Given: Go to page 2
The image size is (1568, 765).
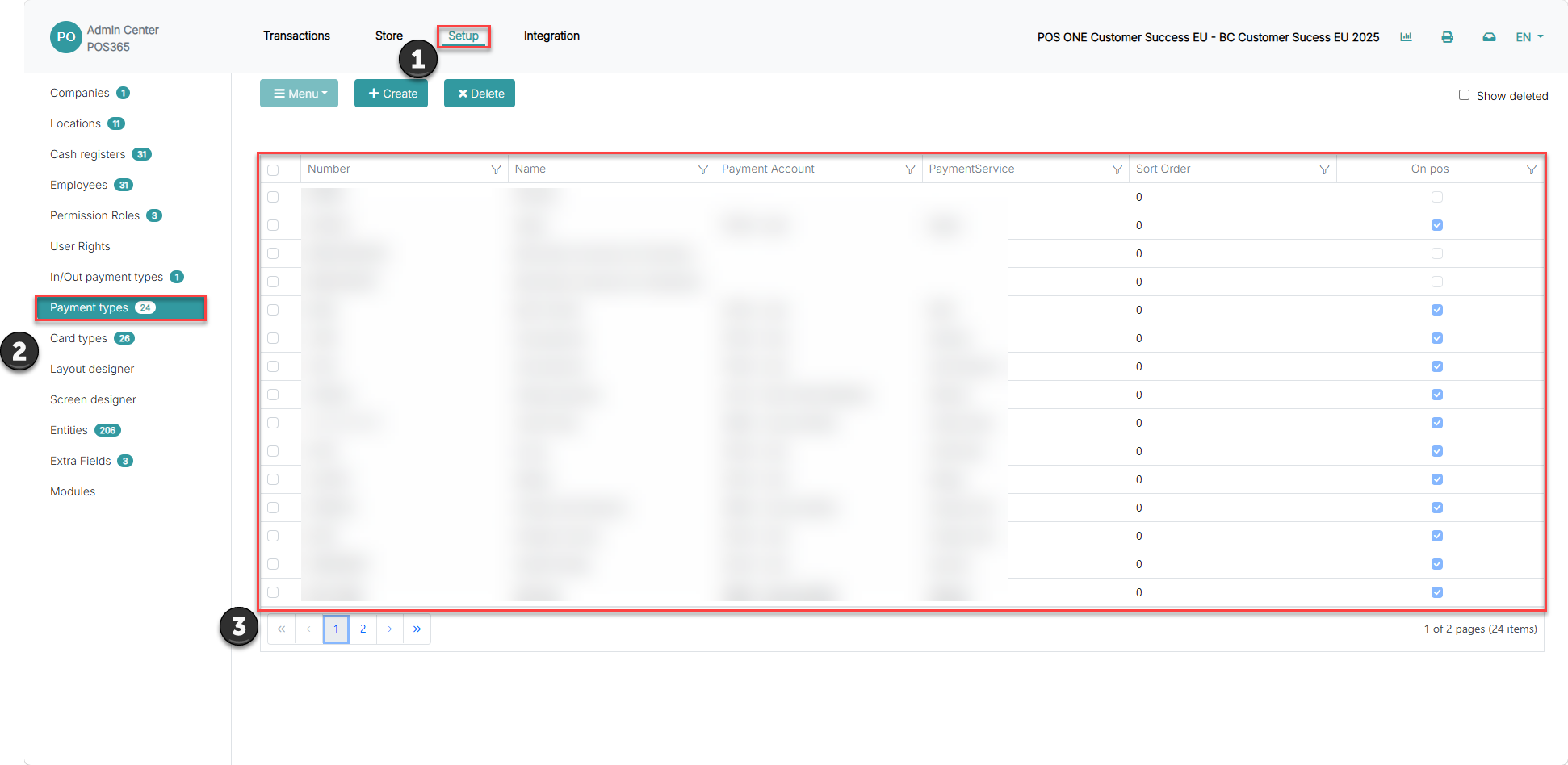Looking at the screenshot, I should (x=363, y=629).
